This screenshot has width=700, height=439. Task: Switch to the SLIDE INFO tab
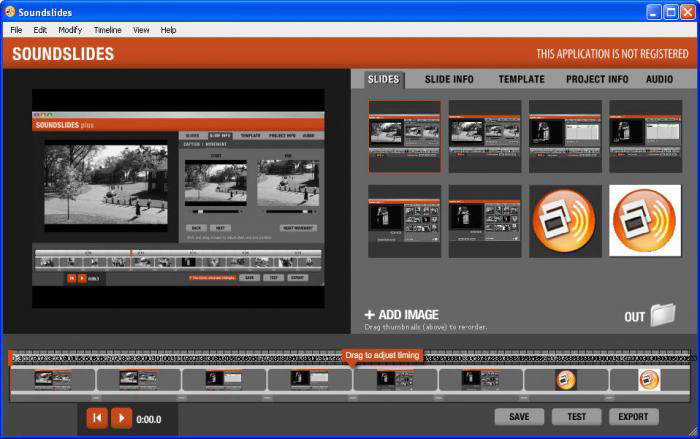tap(449, 79)
